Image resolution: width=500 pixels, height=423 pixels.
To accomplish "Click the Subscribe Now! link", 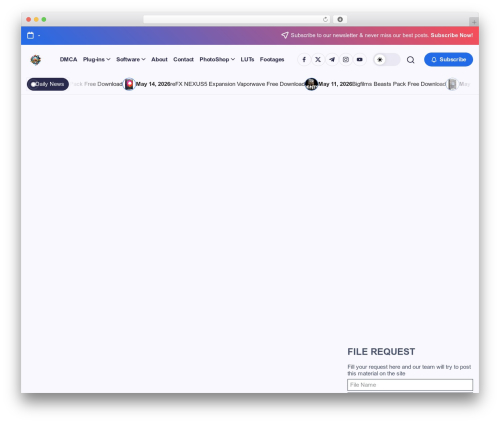I will point(452,35).
